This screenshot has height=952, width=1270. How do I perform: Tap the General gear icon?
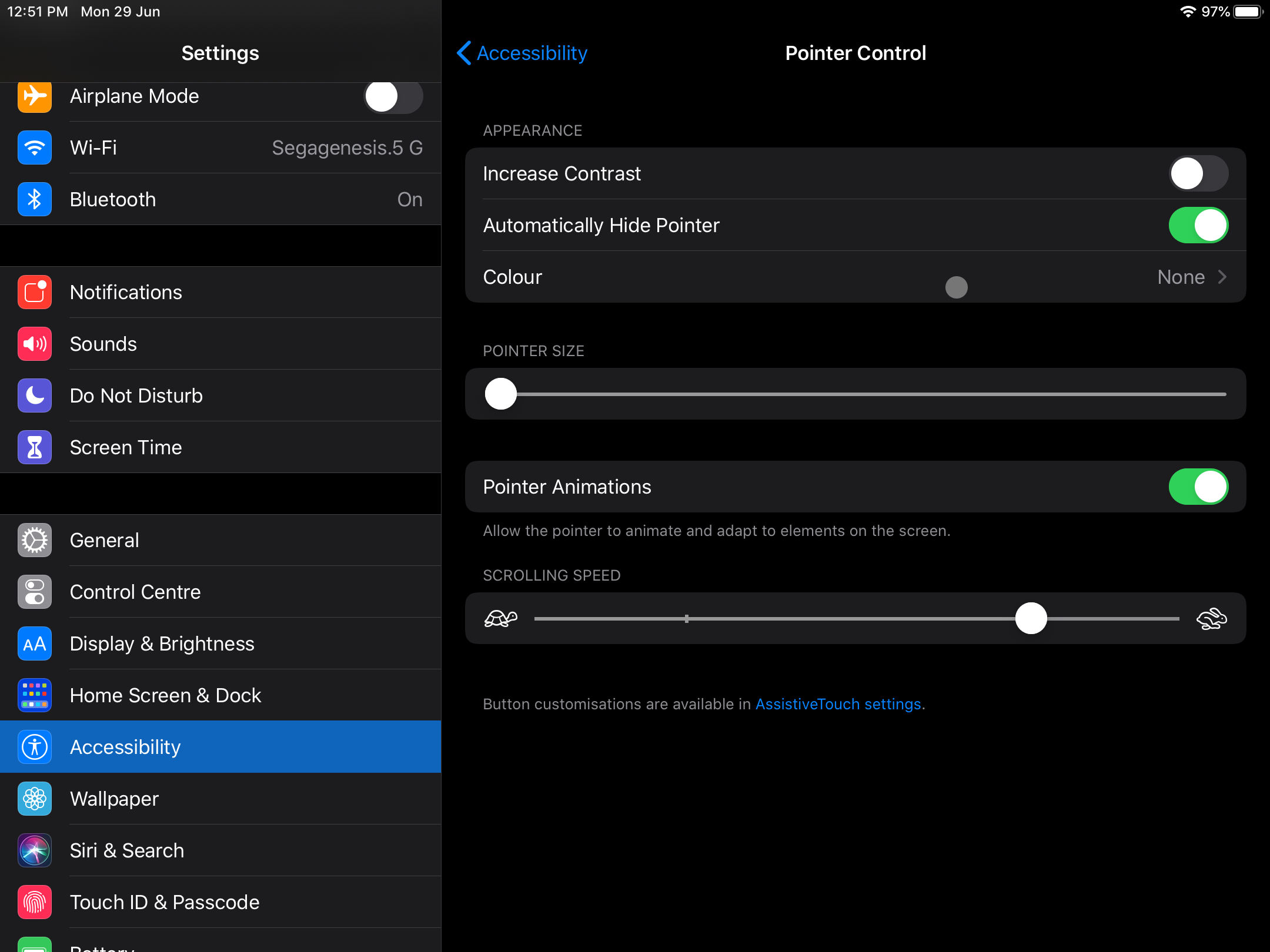(35, 540)
